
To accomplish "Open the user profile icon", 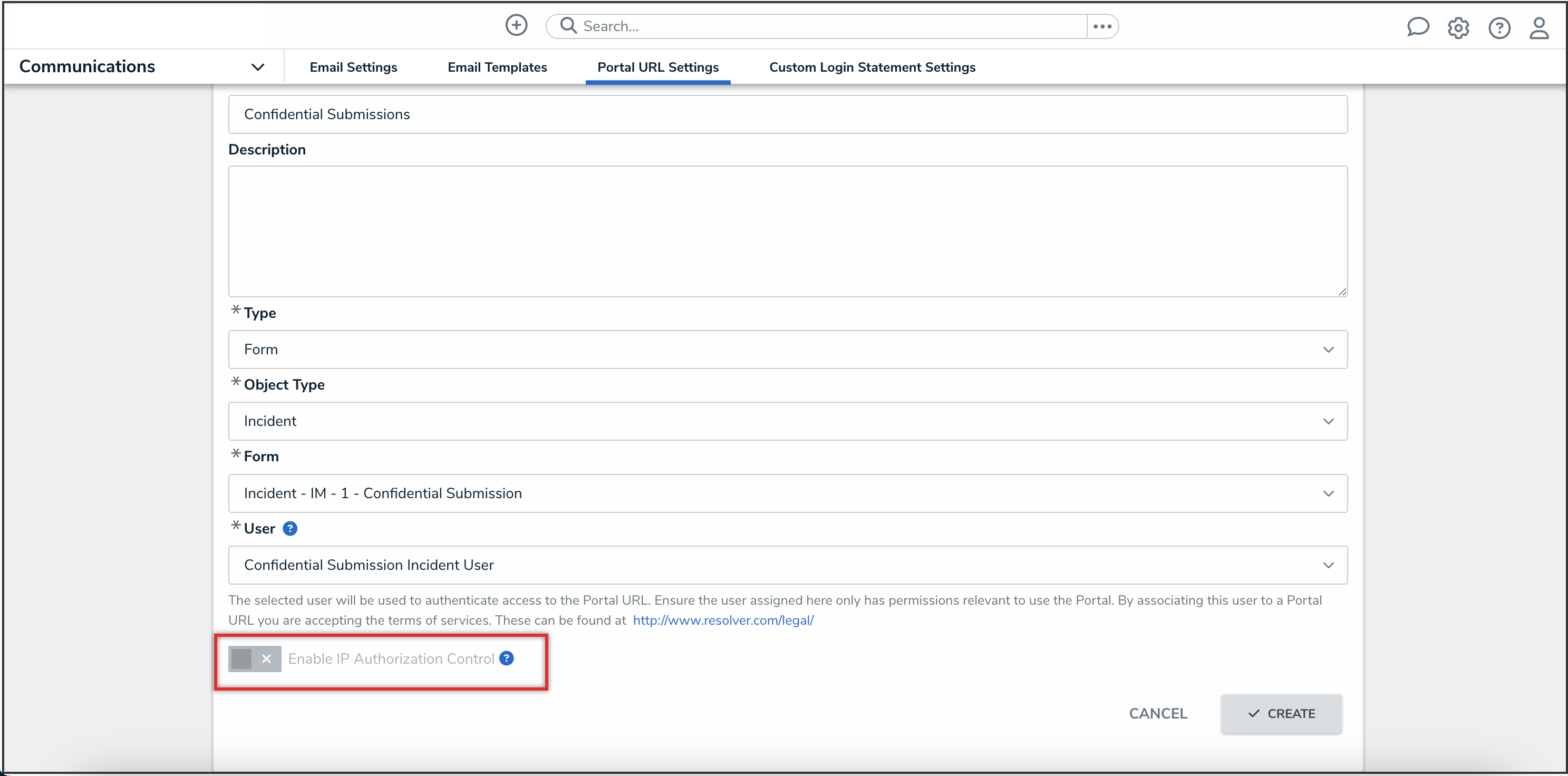I will coord(1539,28).
